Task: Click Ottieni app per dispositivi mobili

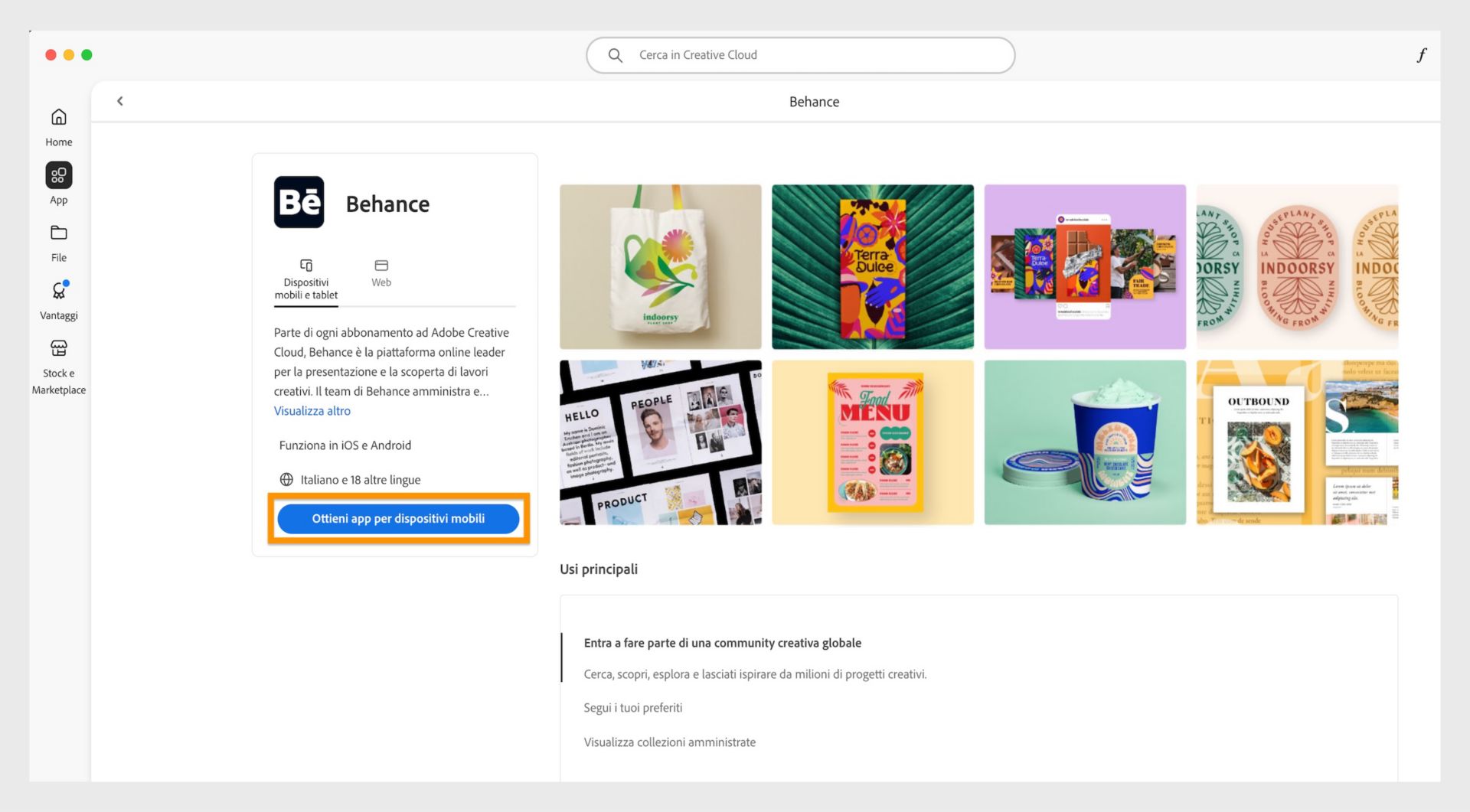Action: [397, 518]
